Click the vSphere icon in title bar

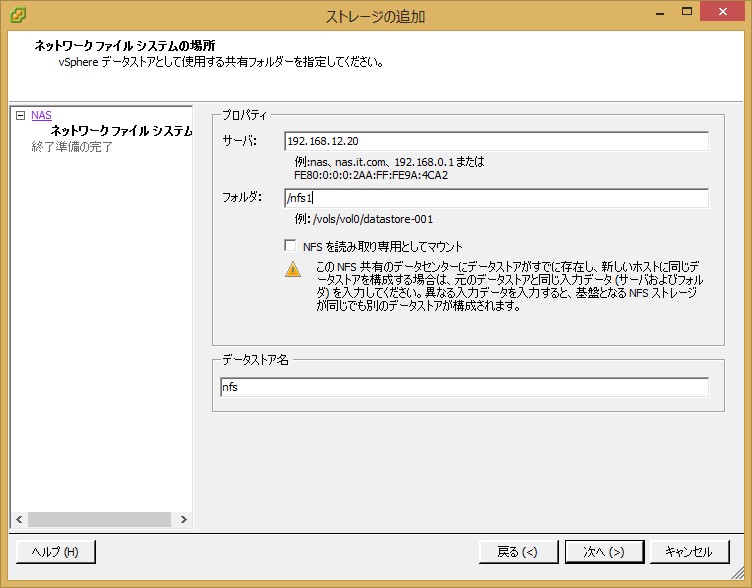(18, 15)
